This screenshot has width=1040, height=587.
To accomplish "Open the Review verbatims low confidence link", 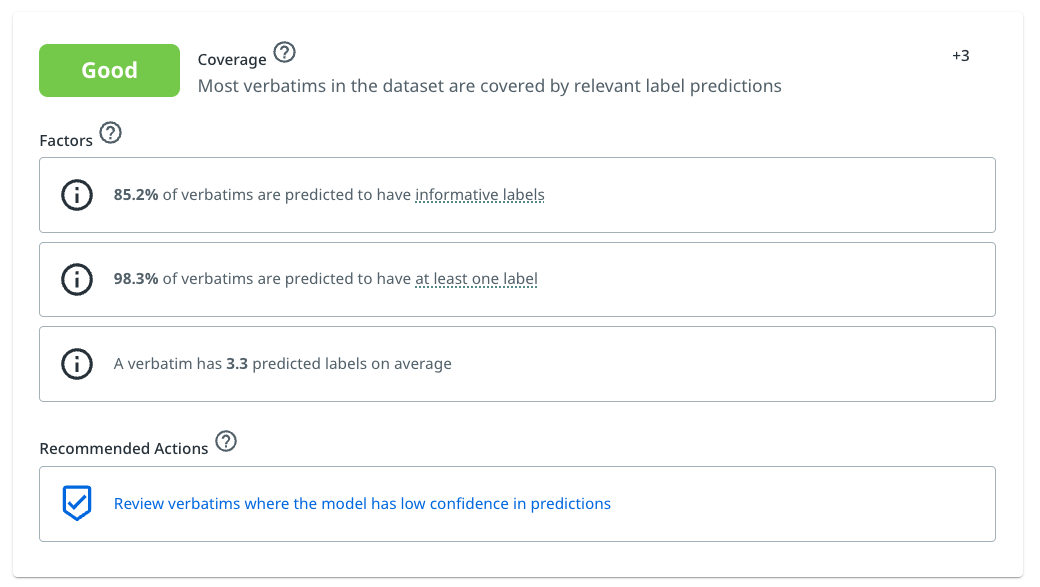I will coord(362,504).
